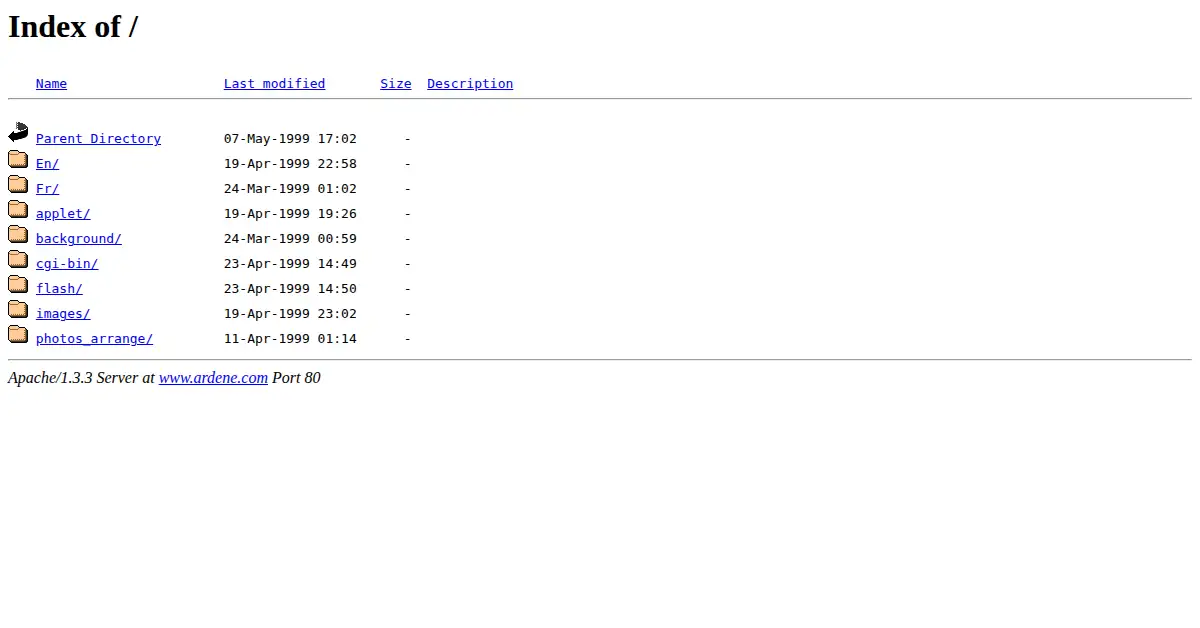Sort the listing by Last modified
This screenshot has width=1200, height=628.
[x=274, y=84]
